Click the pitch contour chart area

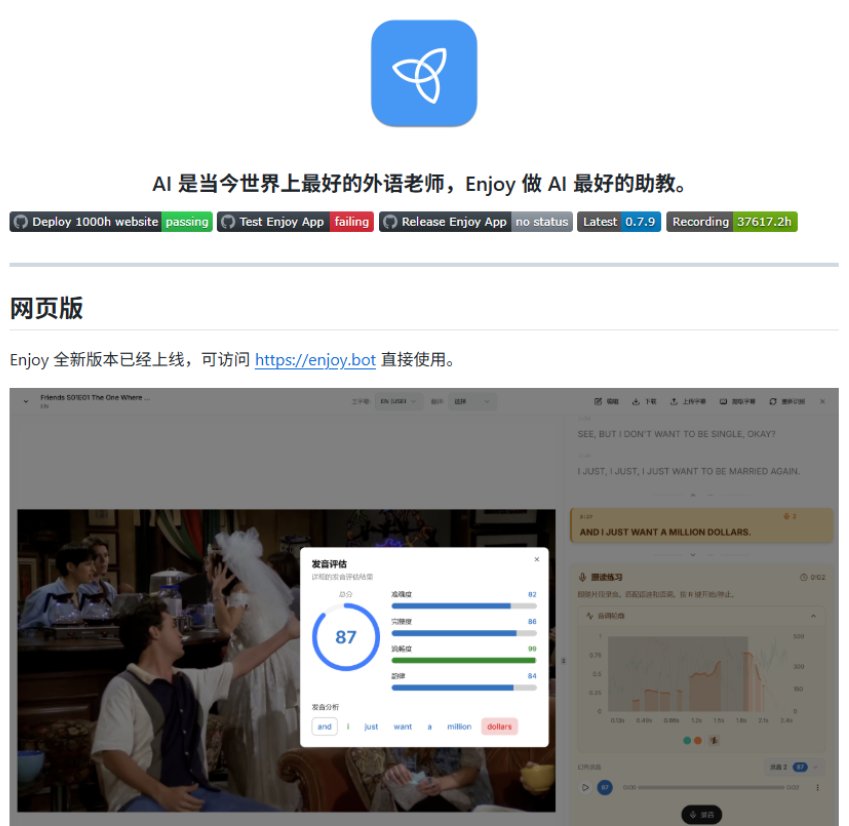(x=697, y=673)
